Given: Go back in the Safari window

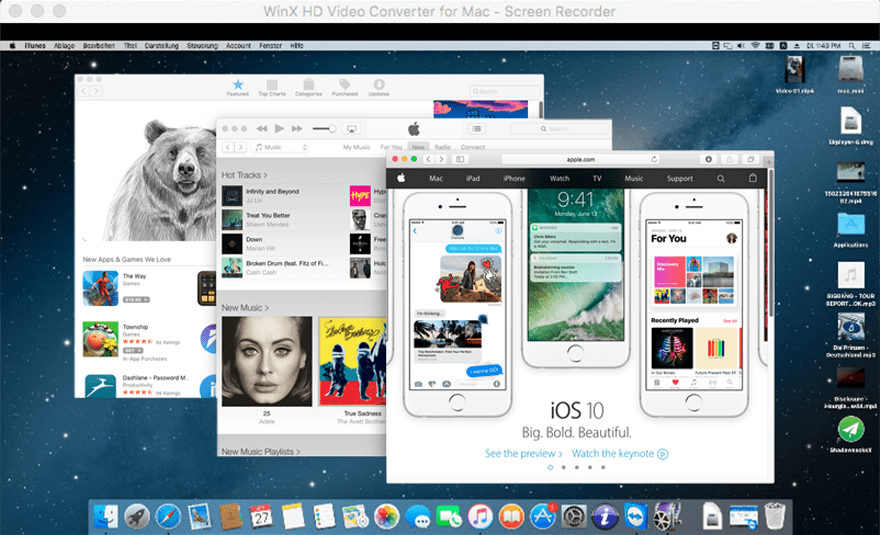Looking at the screenshot, I should click(x=428, y=159).
